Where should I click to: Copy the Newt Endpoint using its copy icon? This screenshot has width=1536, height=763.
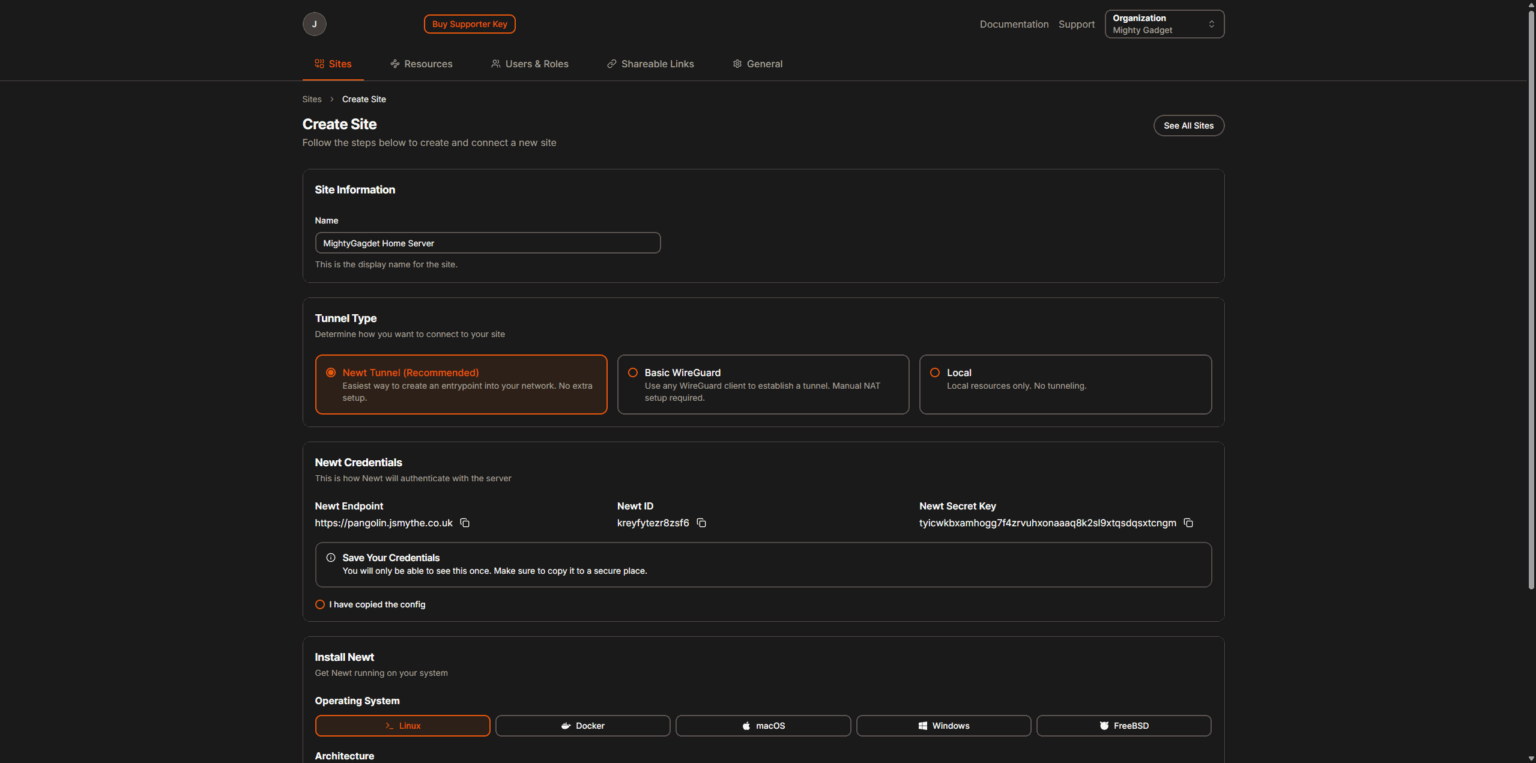click(463, 522)
